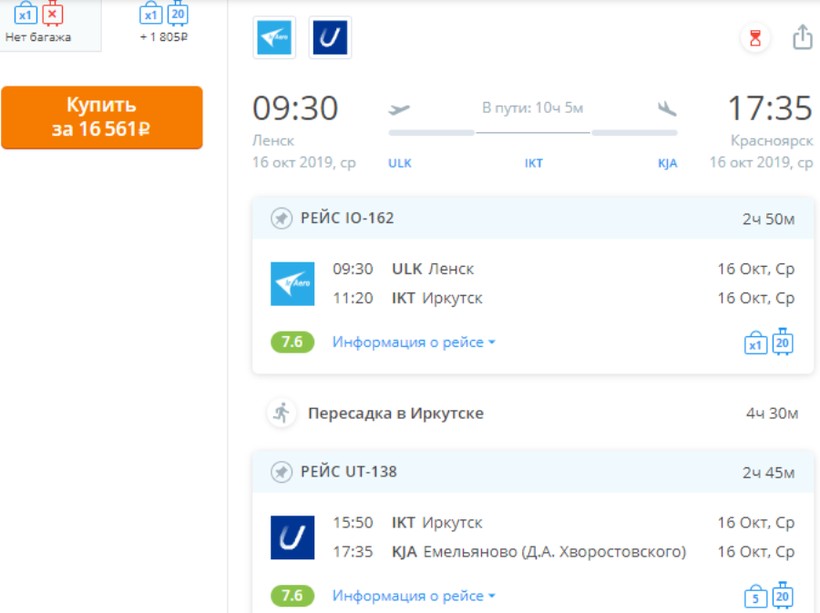This screenshot has height=613, width=820.
Task: Click the ULK airport code link
Action: point(400,163)
